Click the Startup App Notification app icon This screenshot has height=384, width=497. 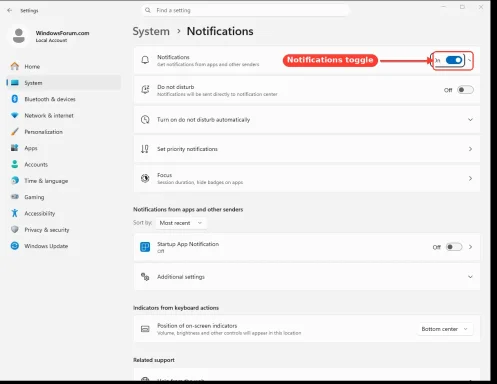(x=145, y=247)
